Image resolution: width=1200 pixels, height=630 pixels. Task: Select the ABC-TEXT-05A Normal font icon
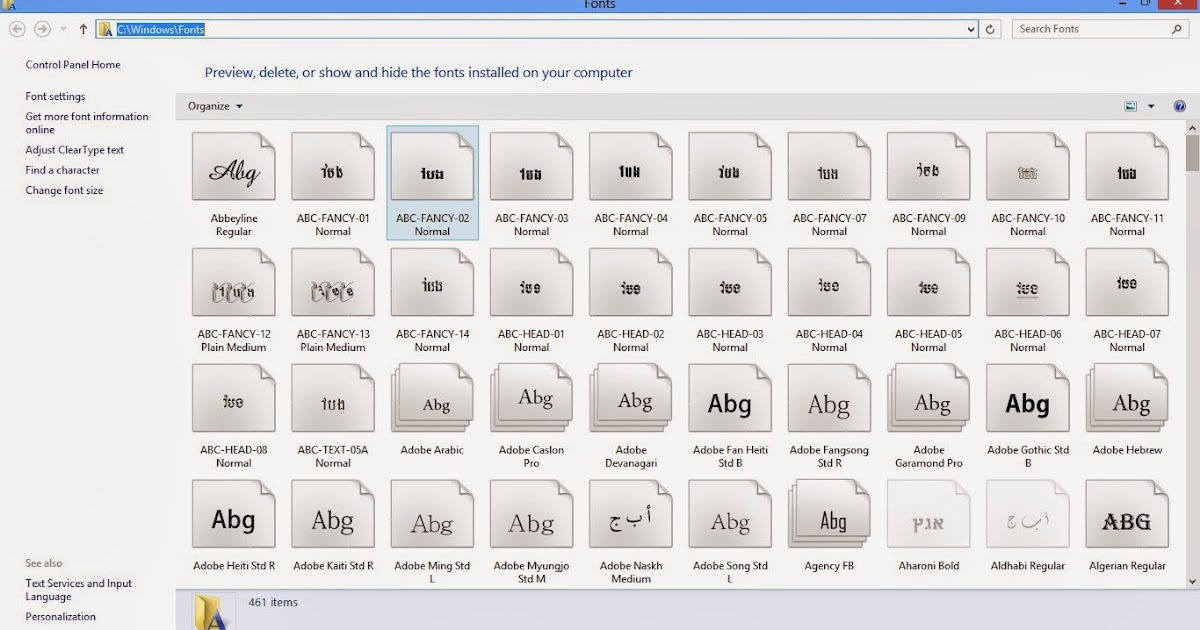[x=333, y=399]
